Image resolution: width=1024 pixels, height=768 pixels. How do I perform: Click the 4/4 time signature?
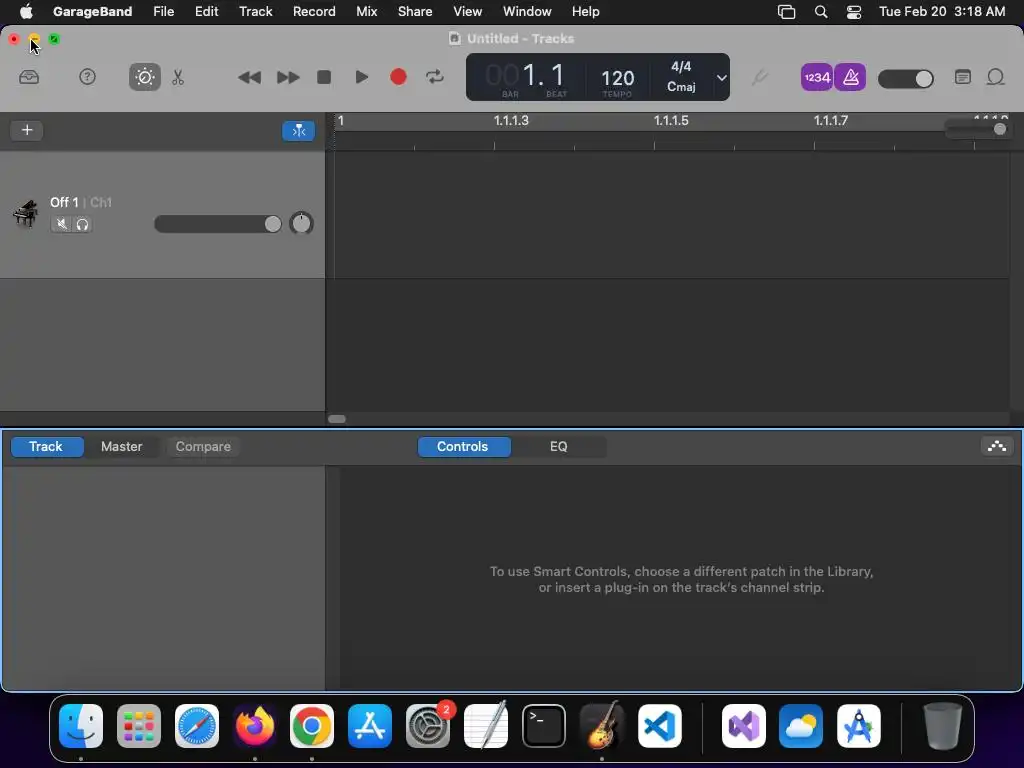pos(680,67)
